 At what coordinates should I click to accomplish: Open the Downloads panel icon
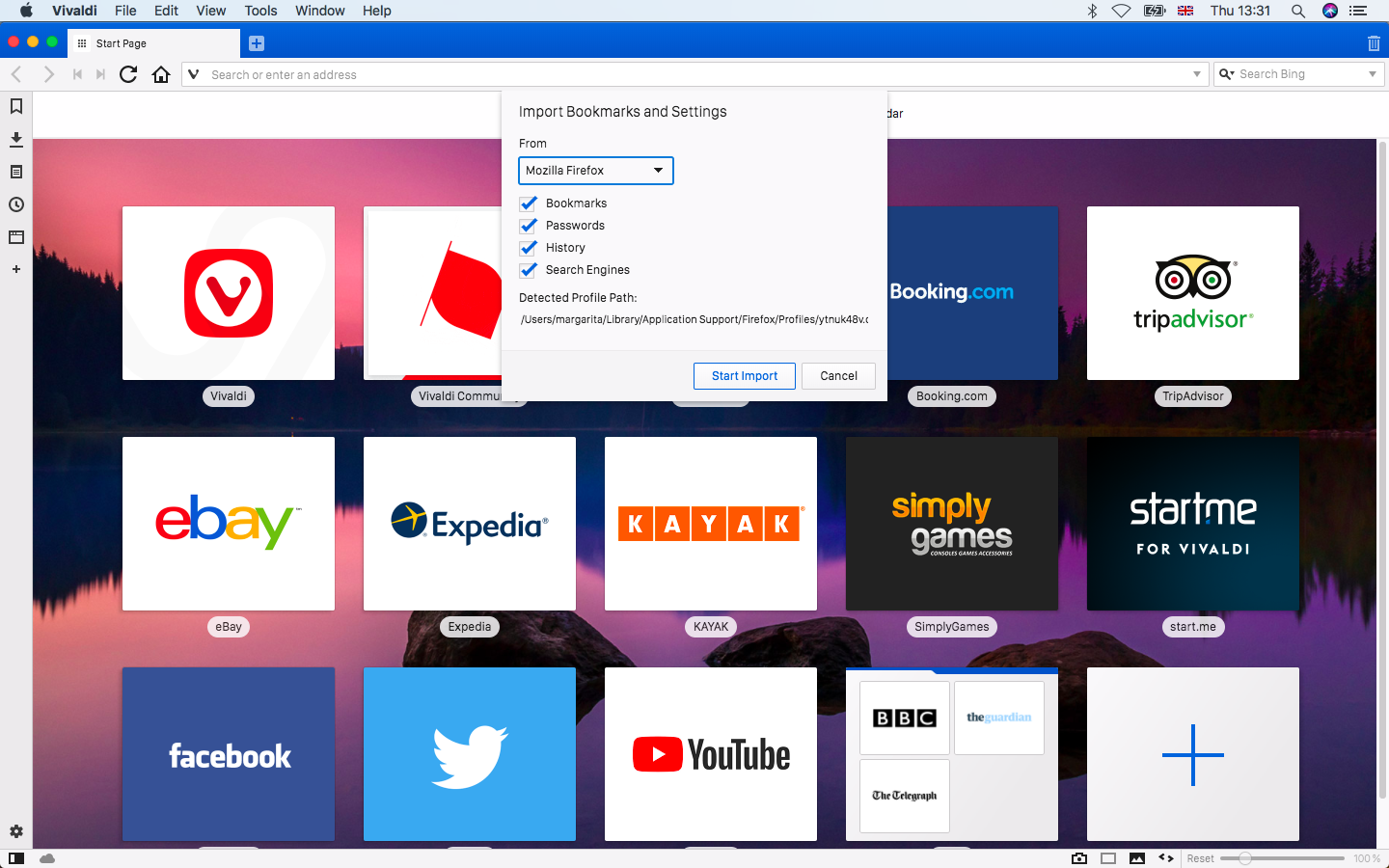tap(16, 139)
